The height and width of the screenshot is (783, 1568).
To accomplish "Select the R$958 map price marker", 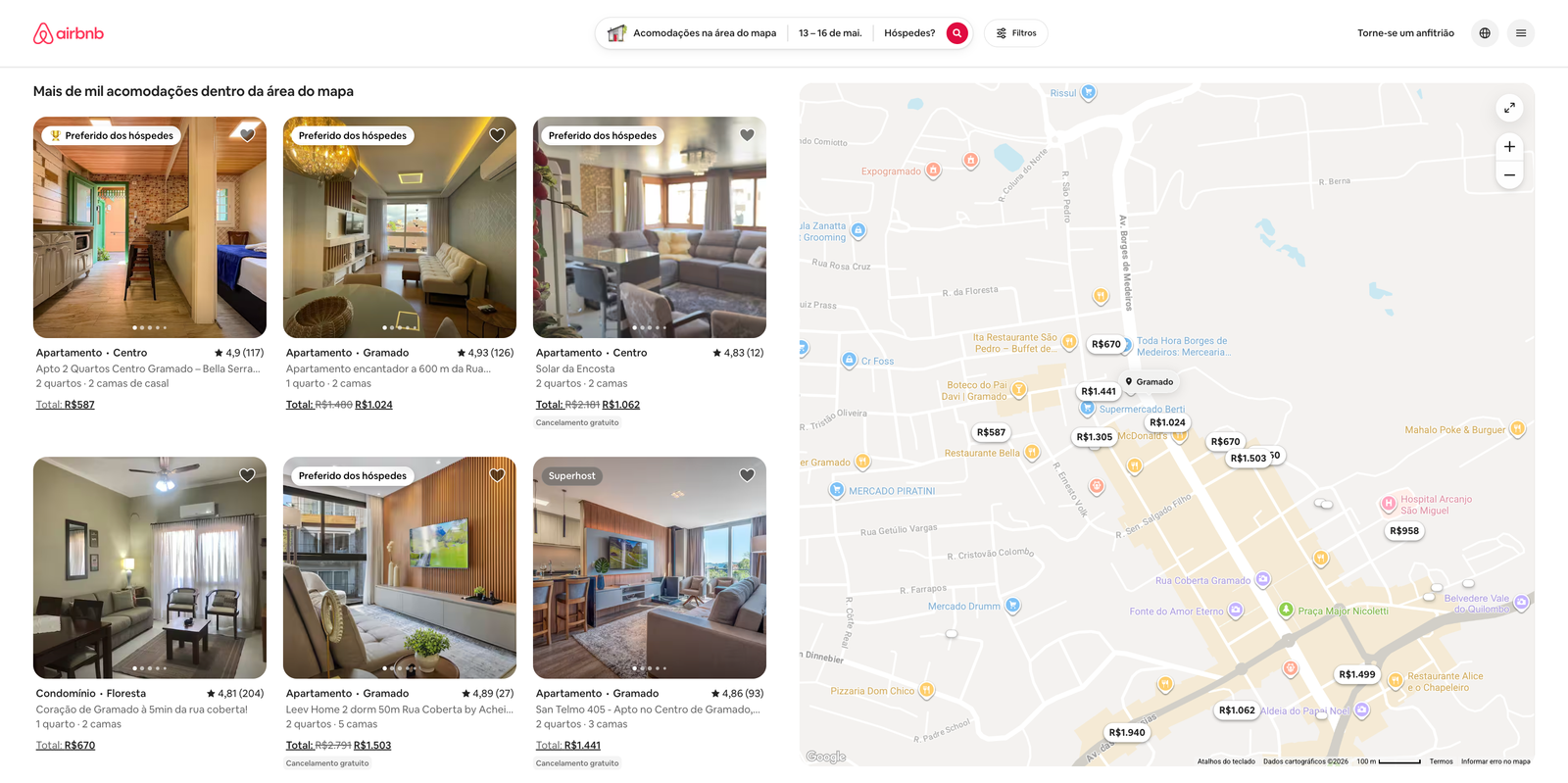I will tap(1403, 531).
